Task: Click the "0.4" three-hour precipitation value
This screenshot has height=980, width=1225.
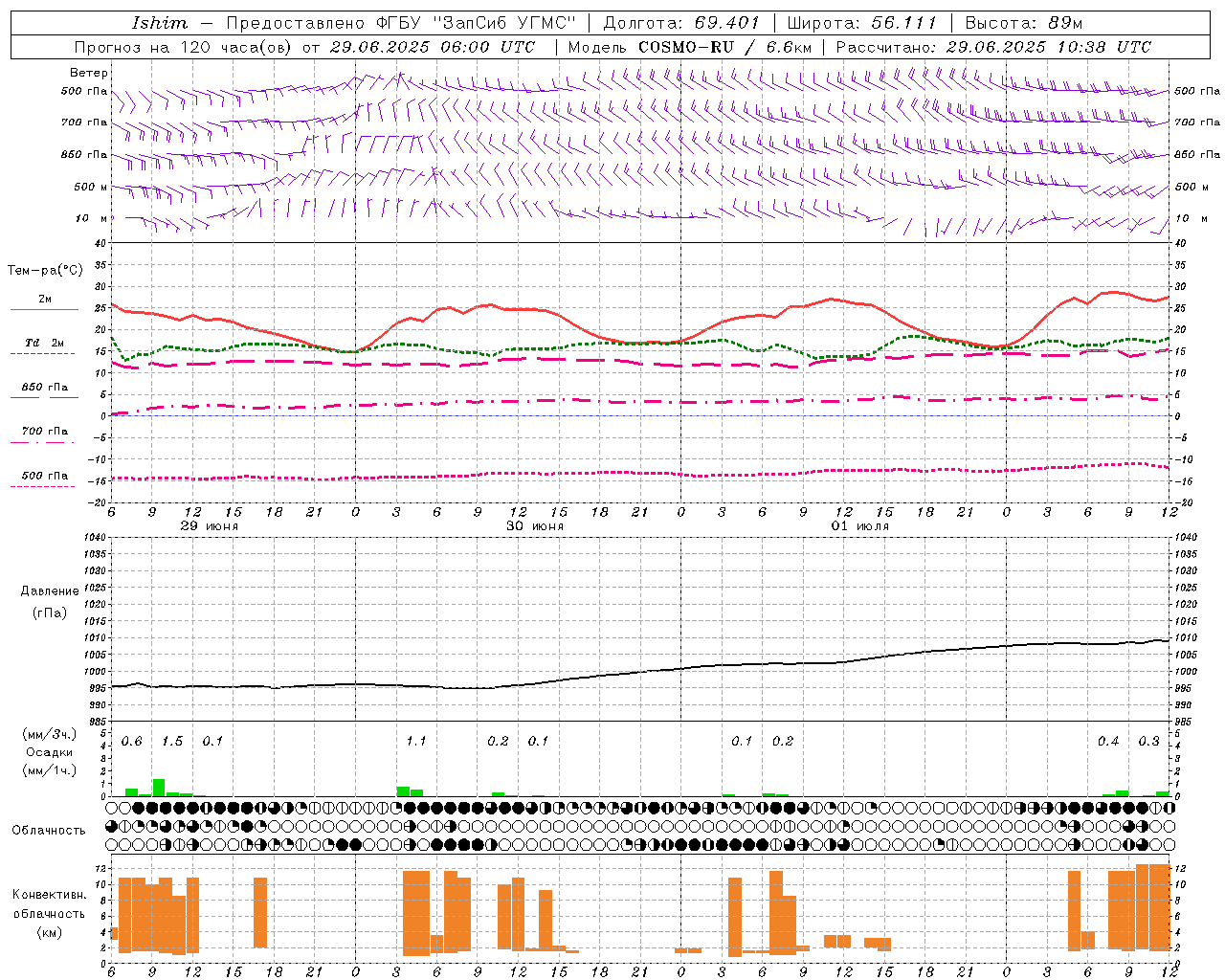Action: coord(1108,742)
